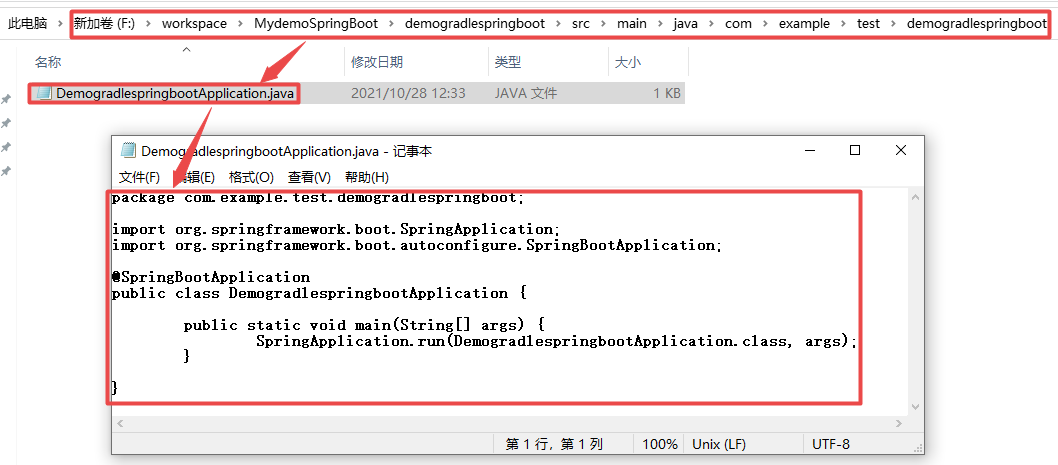The width and height of the screenshot is (1058, 465).
Task: Expand chevron after src breadcrumb
Action: point(603,24)
